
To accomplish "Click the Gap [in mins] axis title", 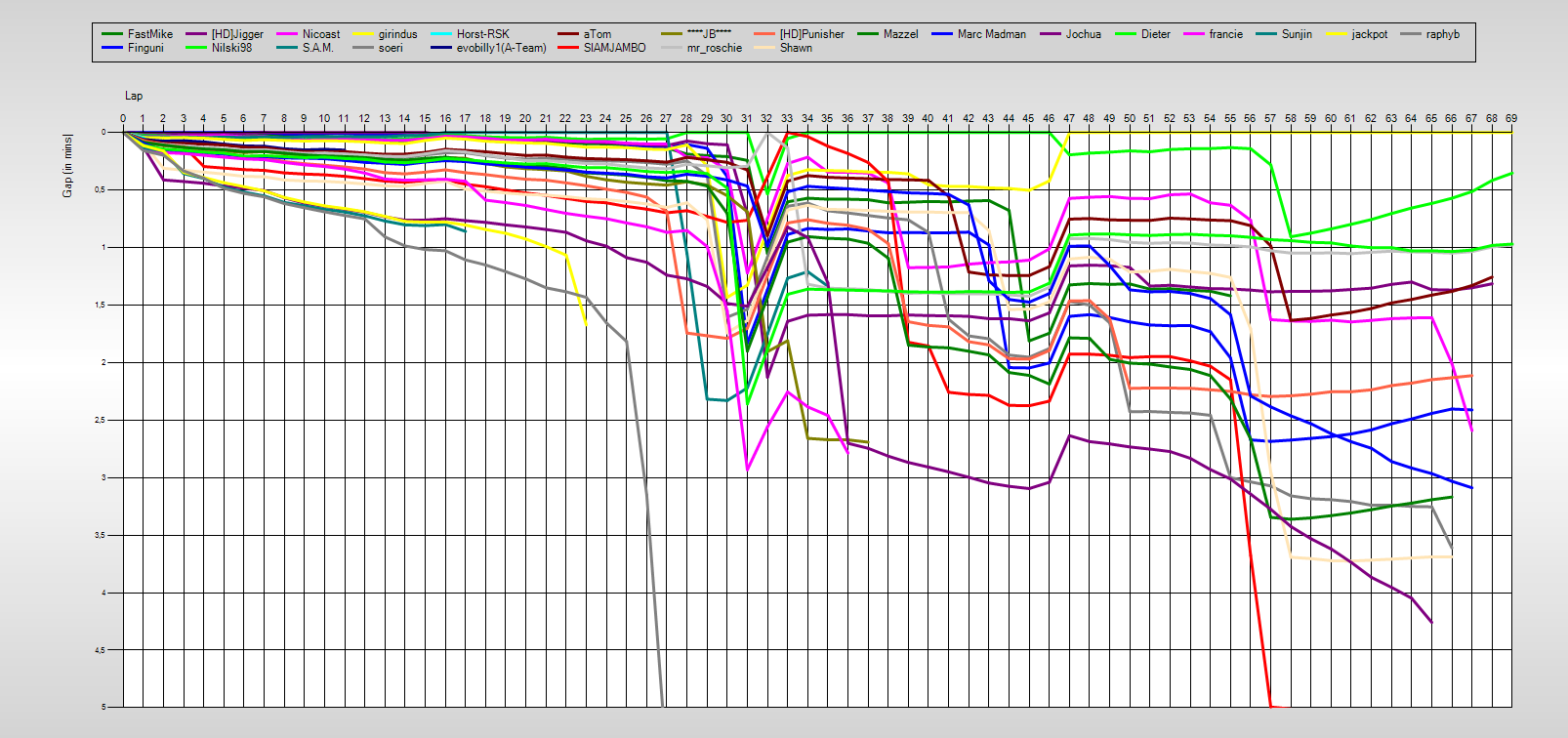I will click(x=67, y=165).
